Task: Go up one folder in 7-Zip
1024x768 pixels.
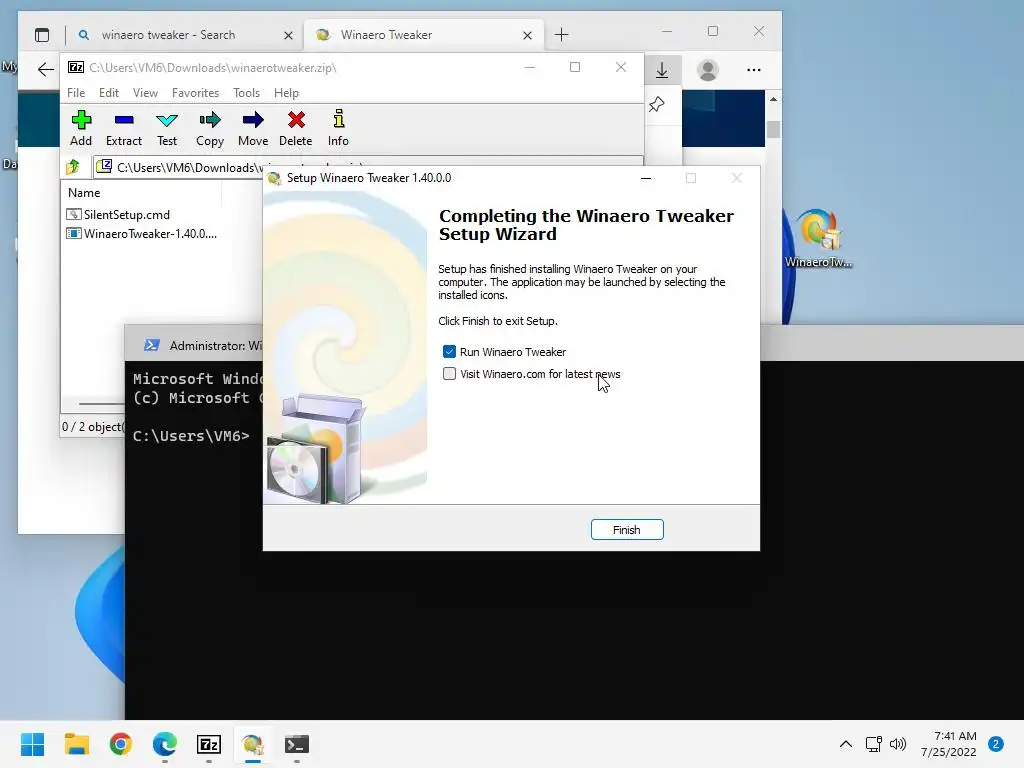Action: point(73,167)
